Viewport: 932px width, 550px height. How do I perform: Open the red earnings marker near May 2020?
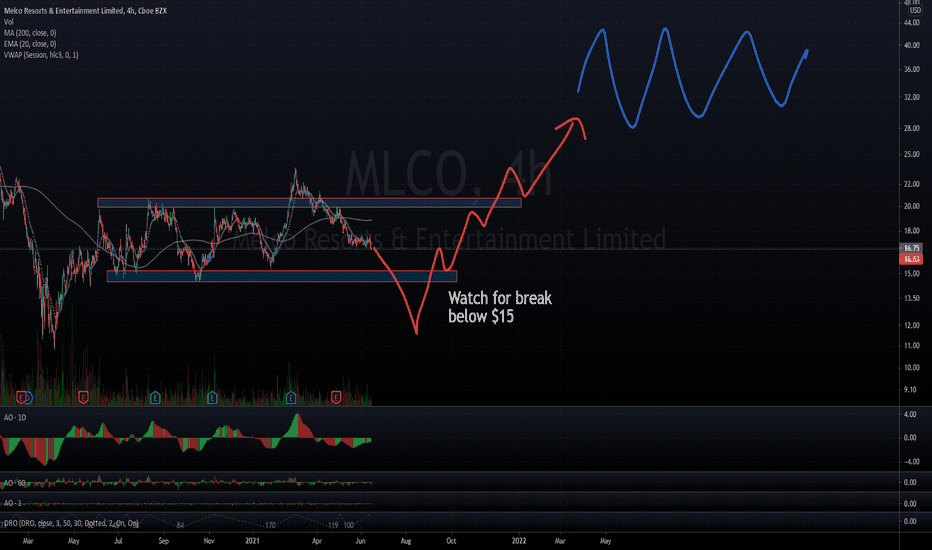point(83,397)
